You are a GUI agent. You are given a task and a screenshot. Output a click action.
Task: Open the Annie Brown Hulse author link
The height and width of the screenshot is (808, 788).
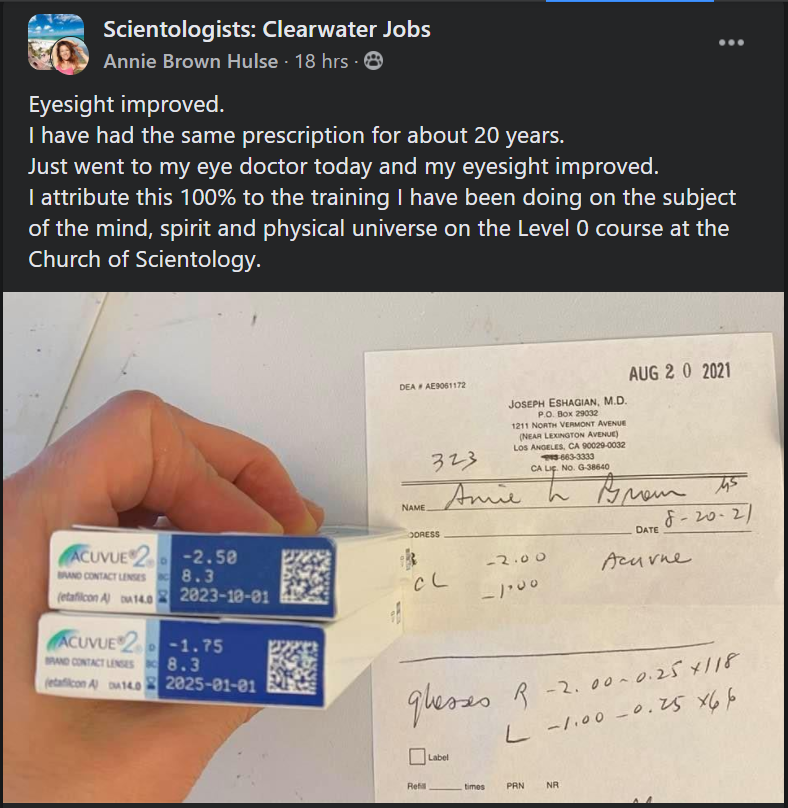(x=190, y=61)
